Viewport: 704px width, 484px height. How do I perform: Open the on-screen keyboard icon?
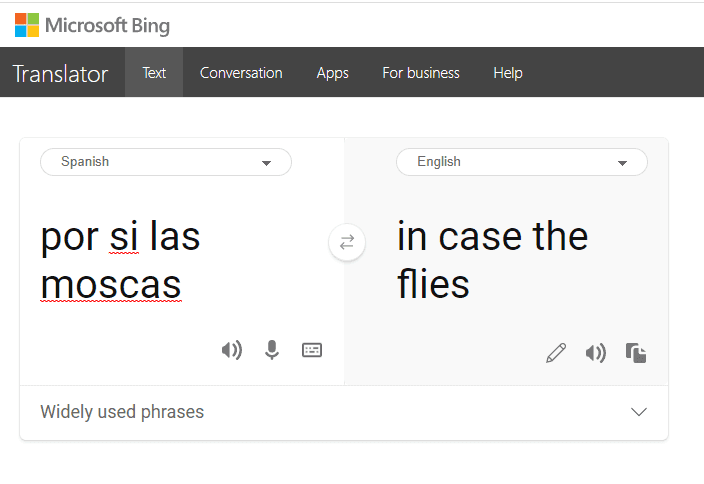click(x=312, y=350)
